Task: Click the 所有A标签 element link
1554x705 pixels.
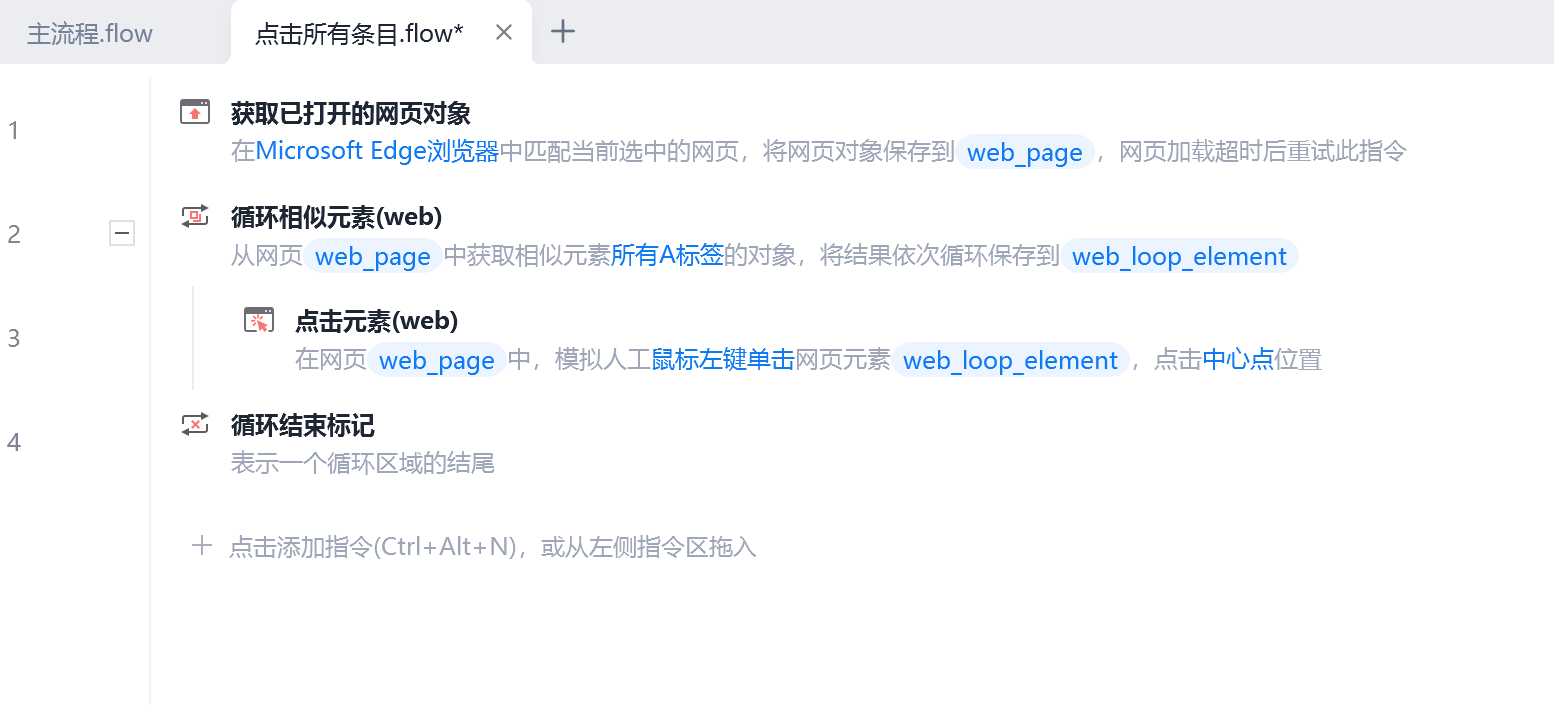Action: click(667, 256)
